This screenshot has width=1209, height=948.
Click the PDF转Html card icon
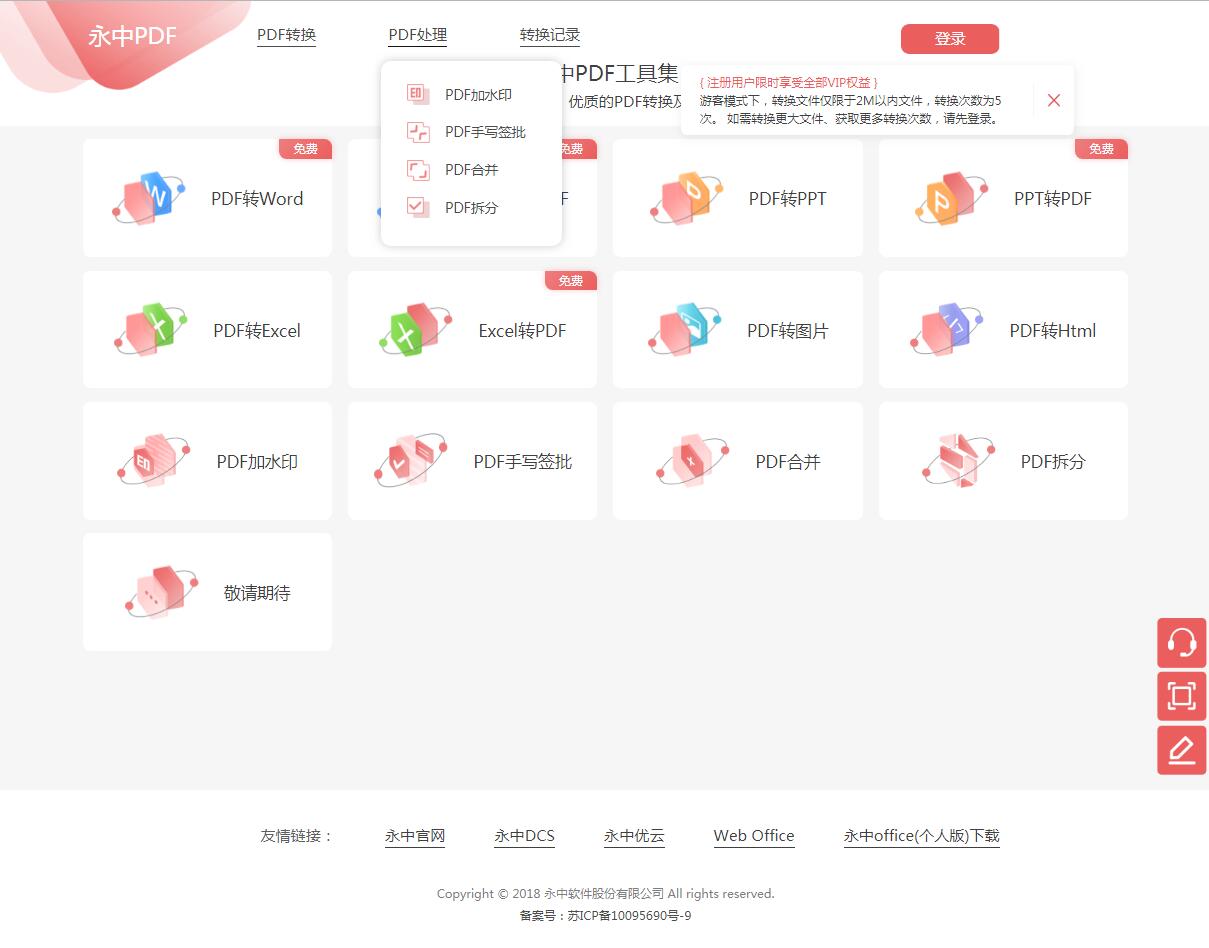[946, 330]
